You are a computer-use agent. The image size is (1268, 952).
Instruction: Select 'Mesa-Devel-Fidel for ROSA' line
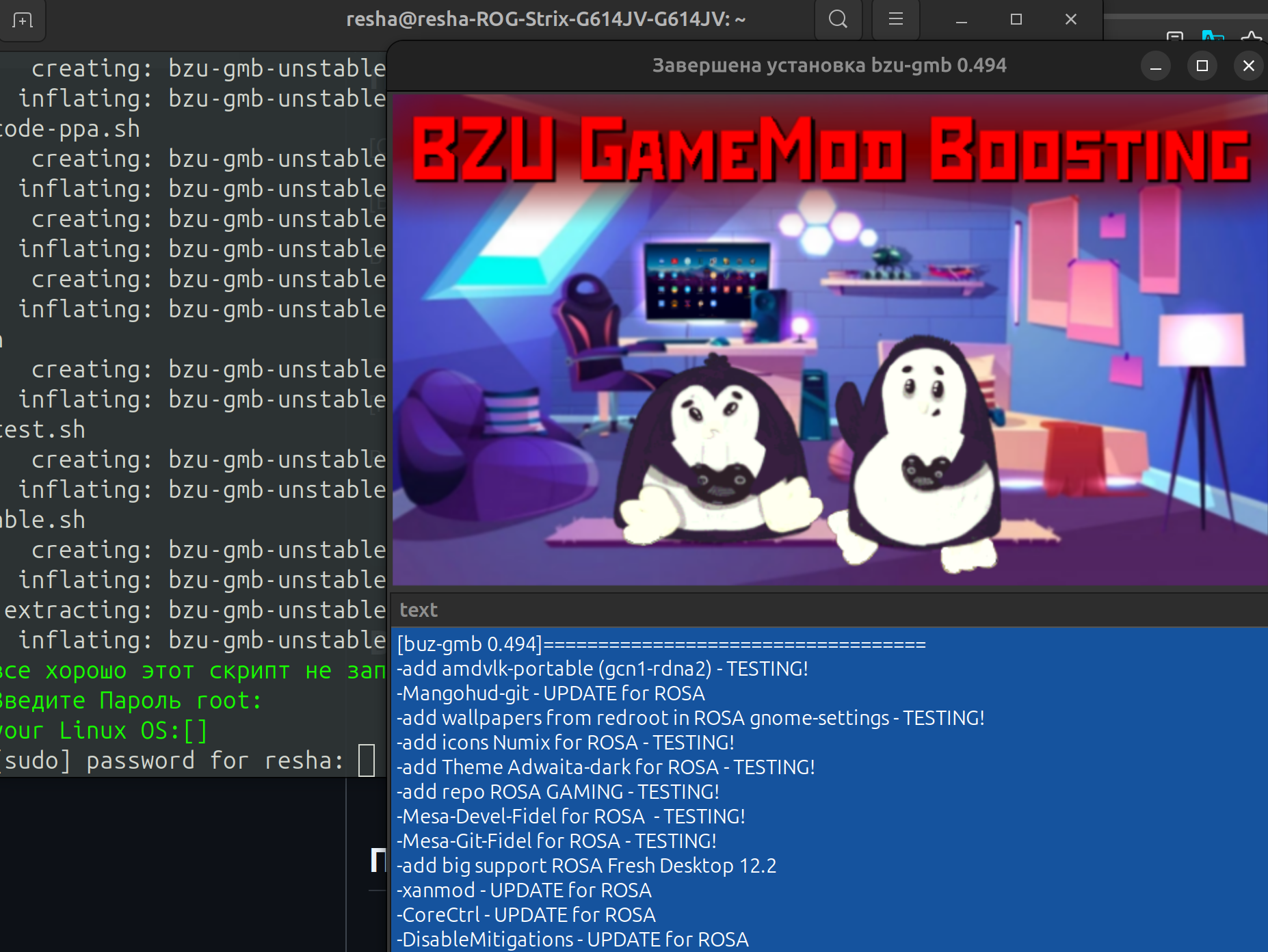830,817
